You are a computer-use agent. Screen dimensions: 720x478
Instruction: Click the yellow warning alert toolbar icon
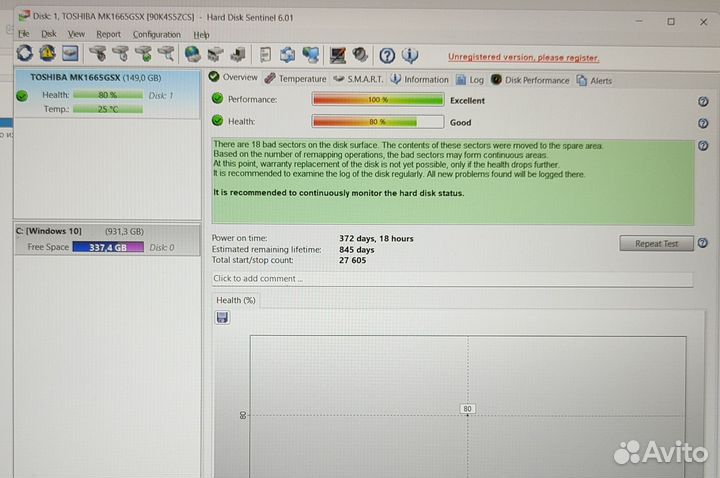point(47,55)
